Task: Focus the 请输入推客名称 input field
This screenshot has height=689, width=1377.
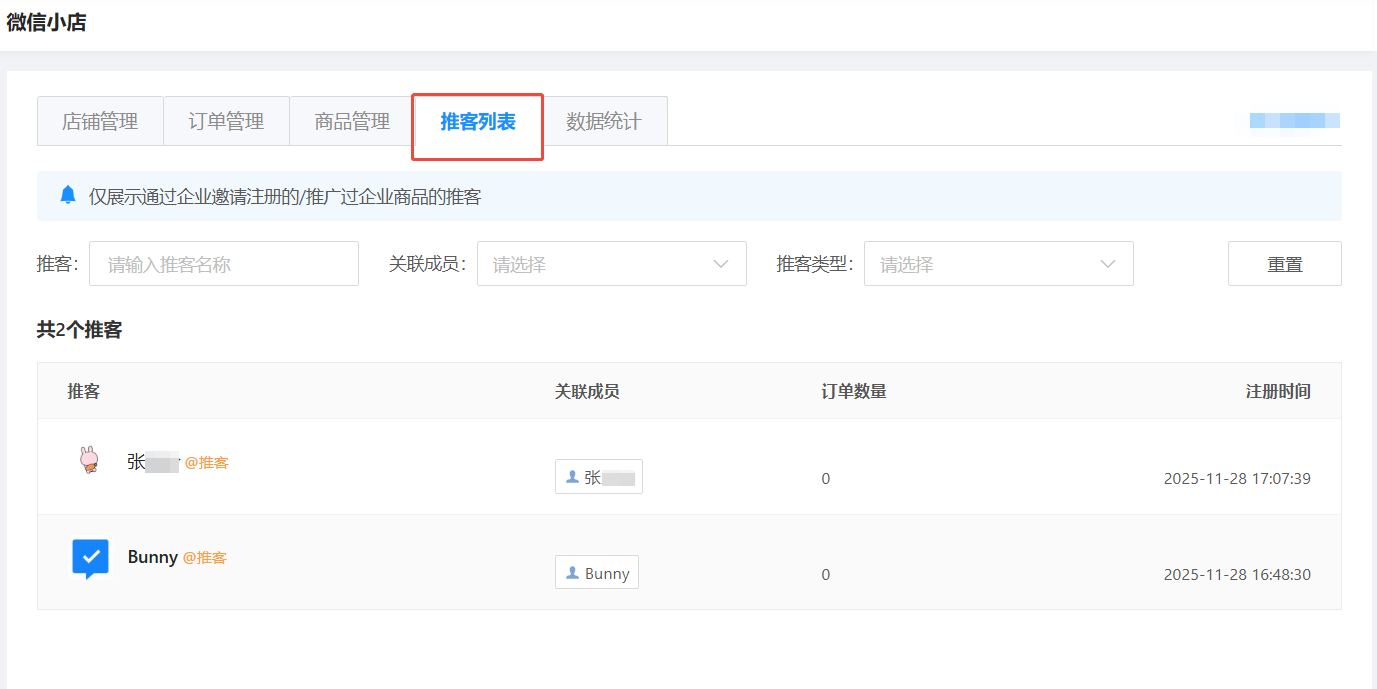Action: 224,264
